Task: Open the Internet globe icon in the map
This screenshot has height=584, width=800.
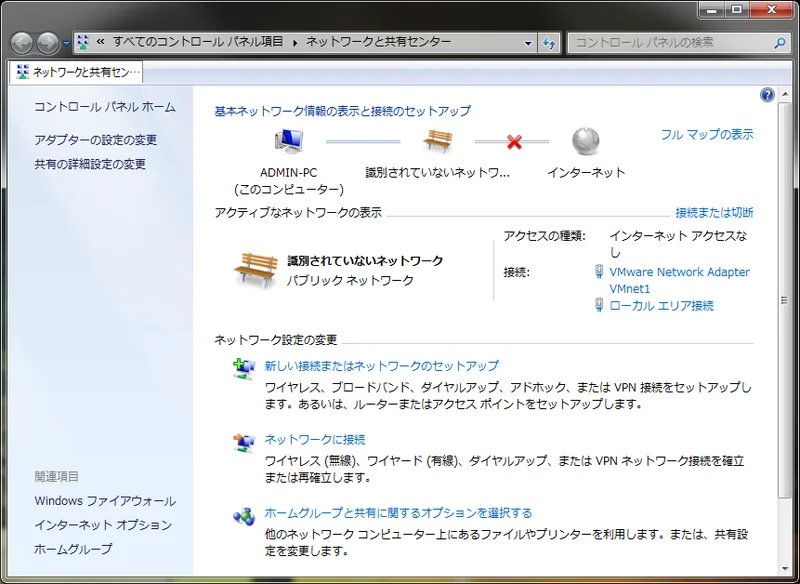Action: point(585,141)
